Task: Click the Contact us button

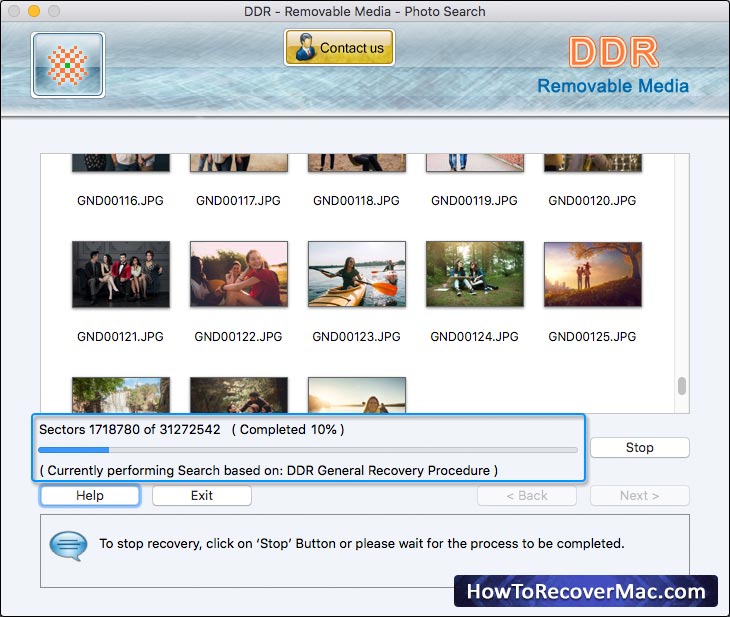Action: pyautogui.click(x=339, y=47)
